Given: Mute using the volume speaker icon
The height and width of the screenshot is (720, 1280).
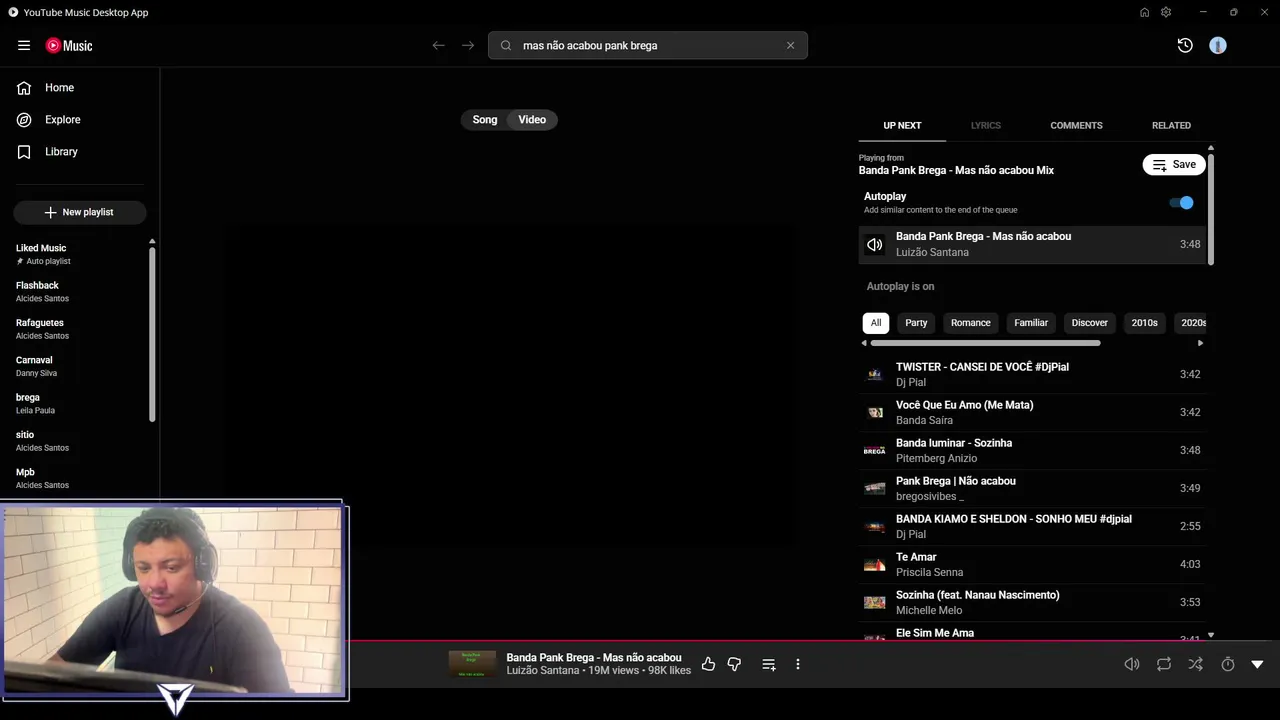Looking at the screenshot, I should 1132,665.
